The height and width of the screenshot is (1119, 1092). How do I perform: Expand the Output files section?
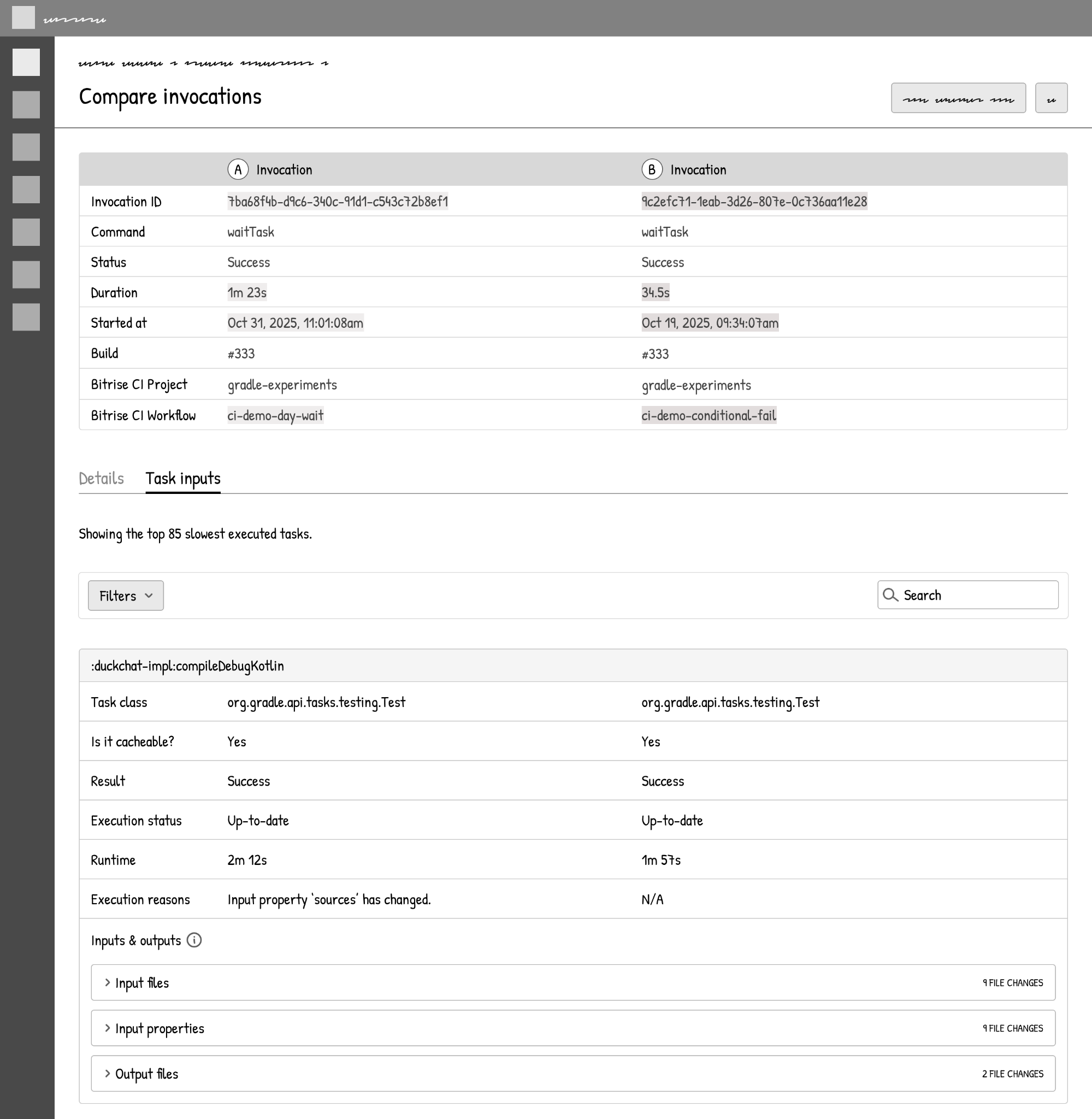(x=573, y=1073)
